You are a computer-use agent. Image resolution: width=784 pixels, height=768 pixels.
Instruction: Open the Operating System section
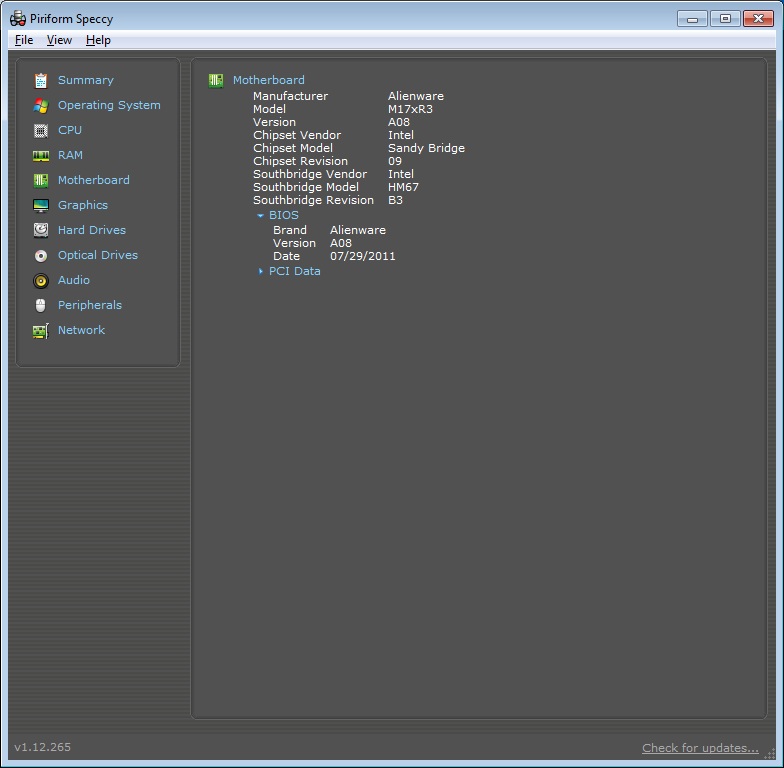pos(109,105)
